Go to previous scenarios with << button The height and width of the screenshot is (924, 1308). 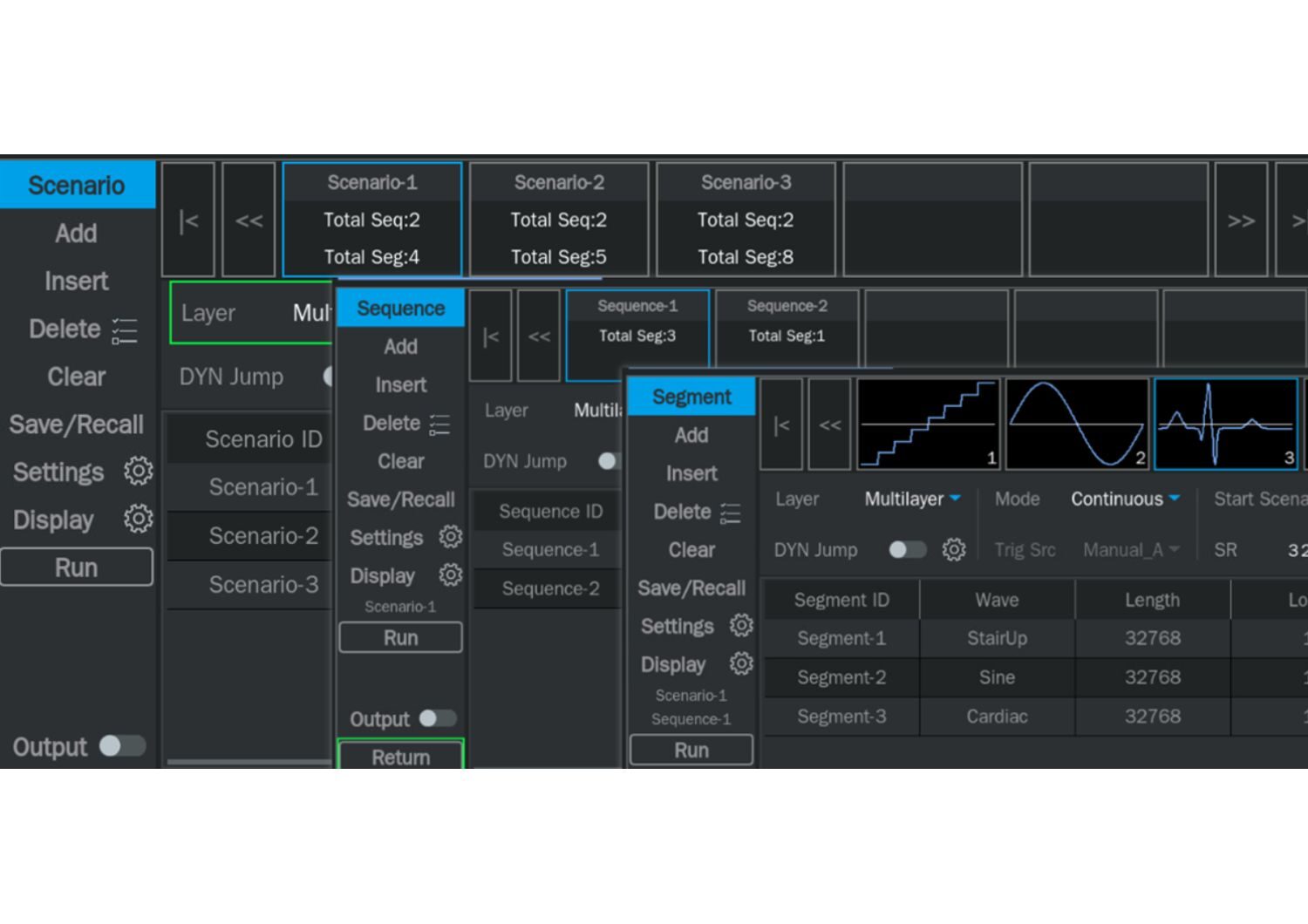(249, 220)
